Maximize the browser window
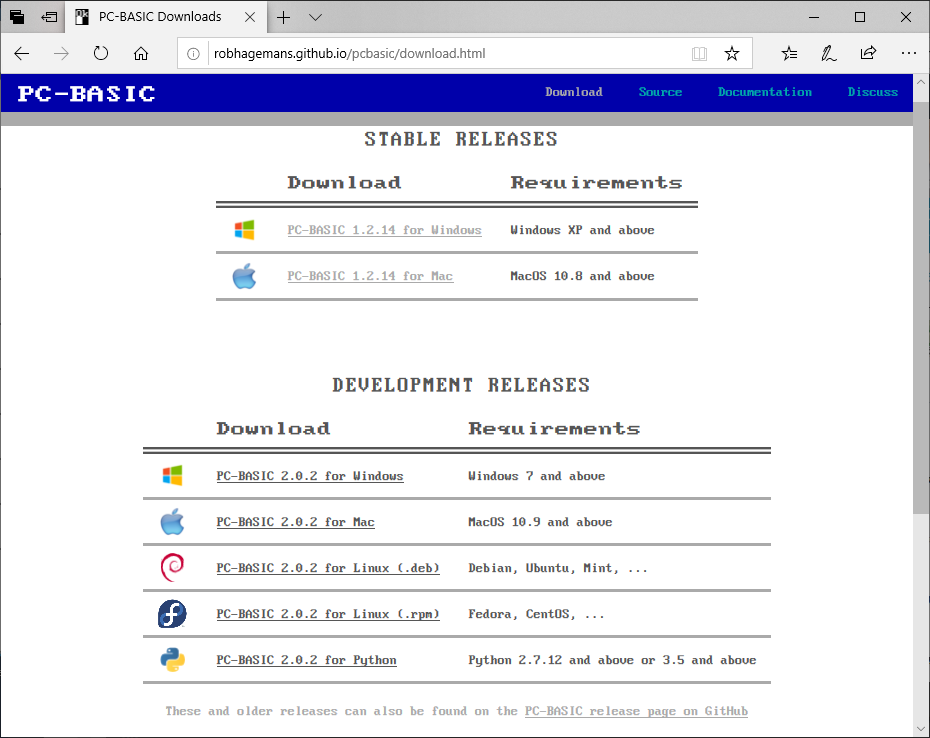 click(x=860, y=17)
